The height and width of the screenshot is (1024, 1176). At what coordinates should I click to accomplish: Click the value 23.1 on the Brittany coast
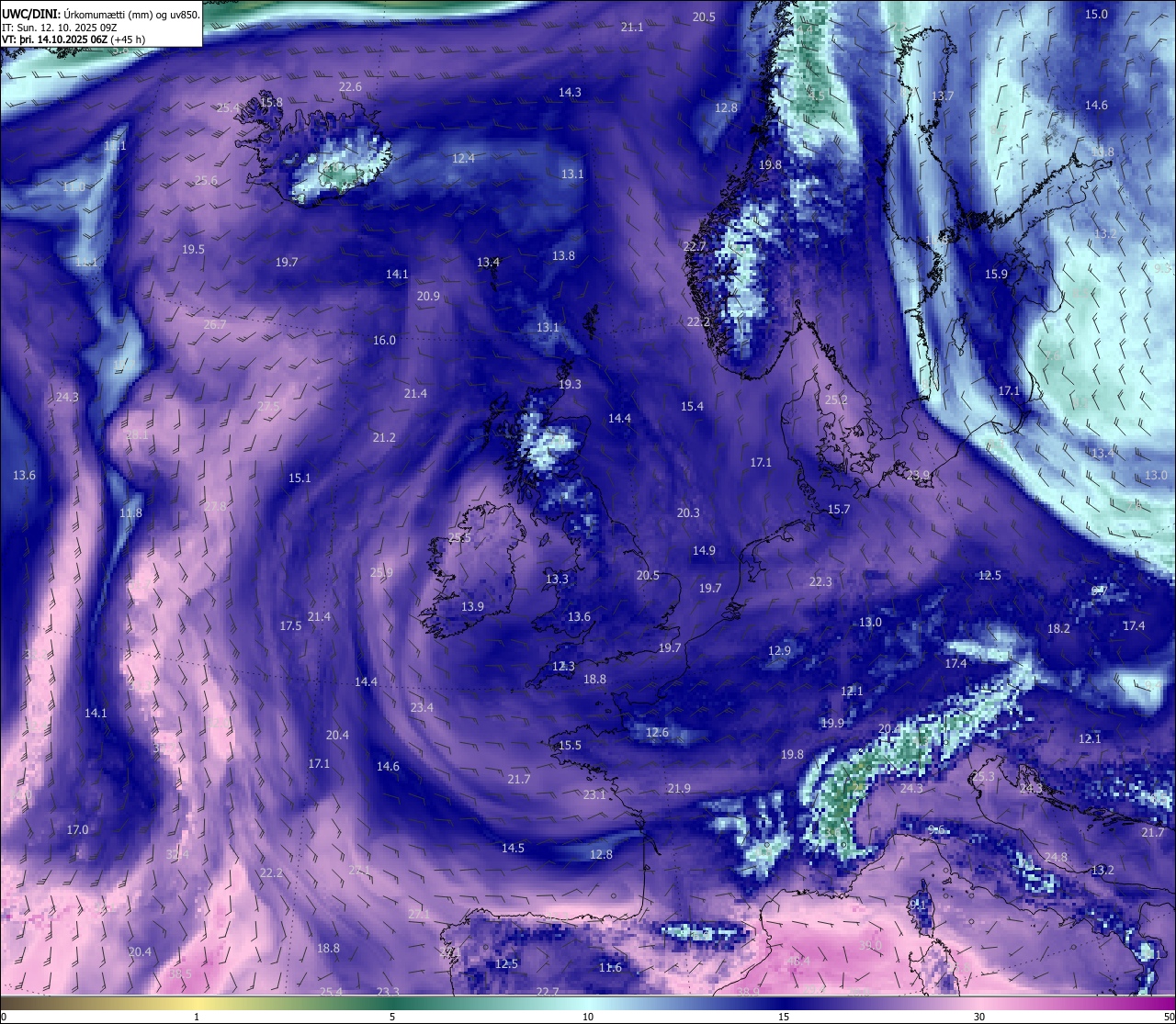(x=594, y=794)
